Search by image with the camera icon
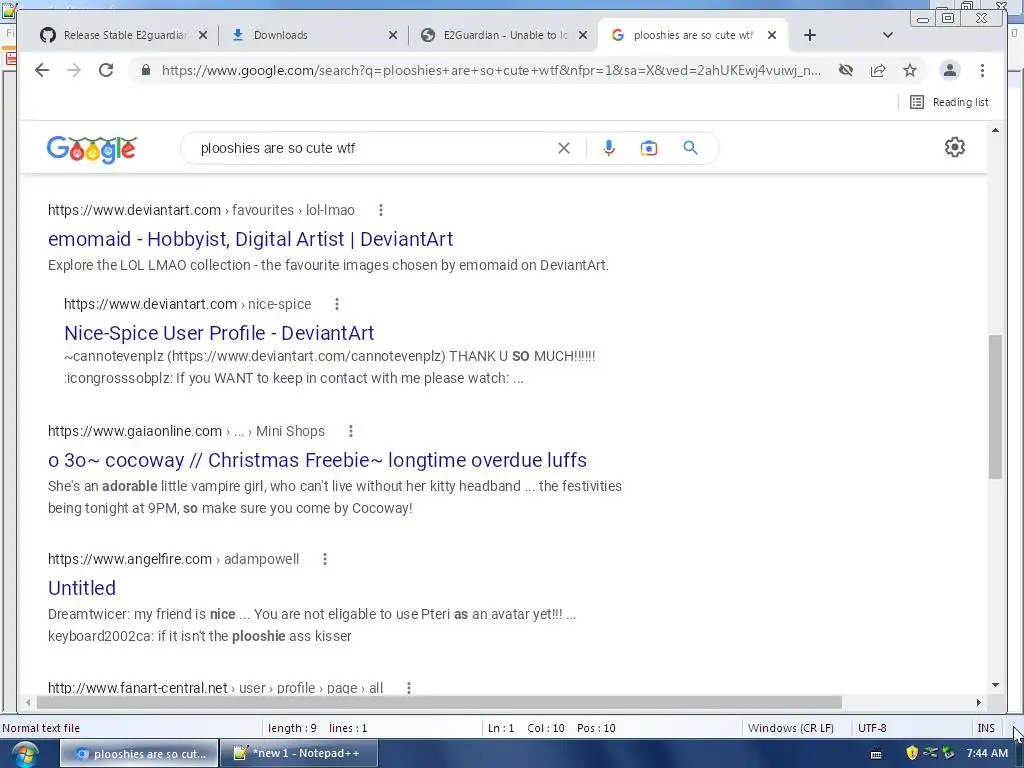The height and width of the screenshot is (768, 1024). point(648,148)
